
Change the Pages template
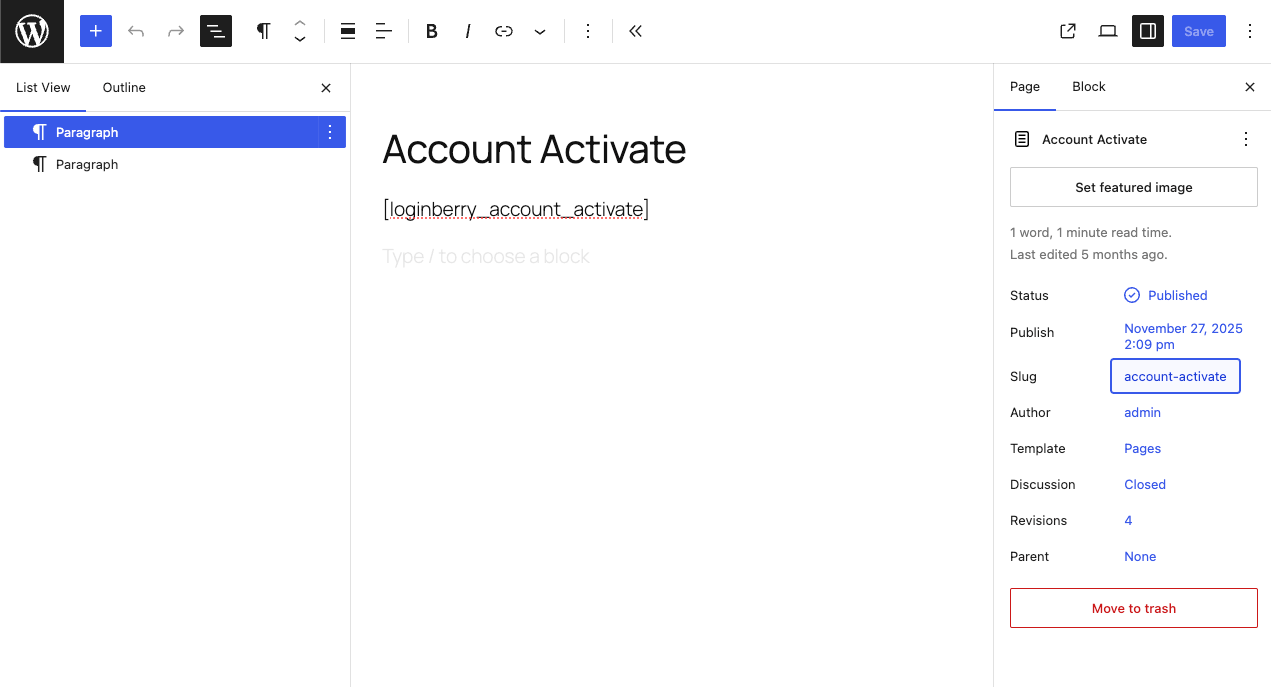pos(1142,448)
